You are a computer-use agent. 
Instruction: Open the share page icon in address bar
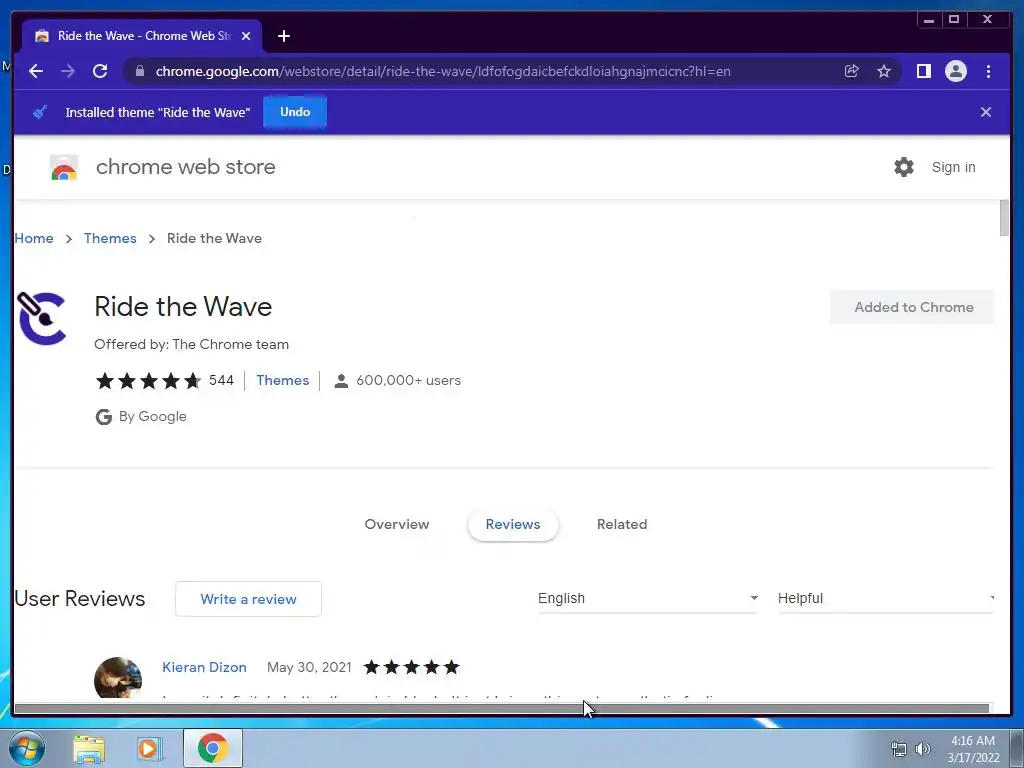point(852,71)
